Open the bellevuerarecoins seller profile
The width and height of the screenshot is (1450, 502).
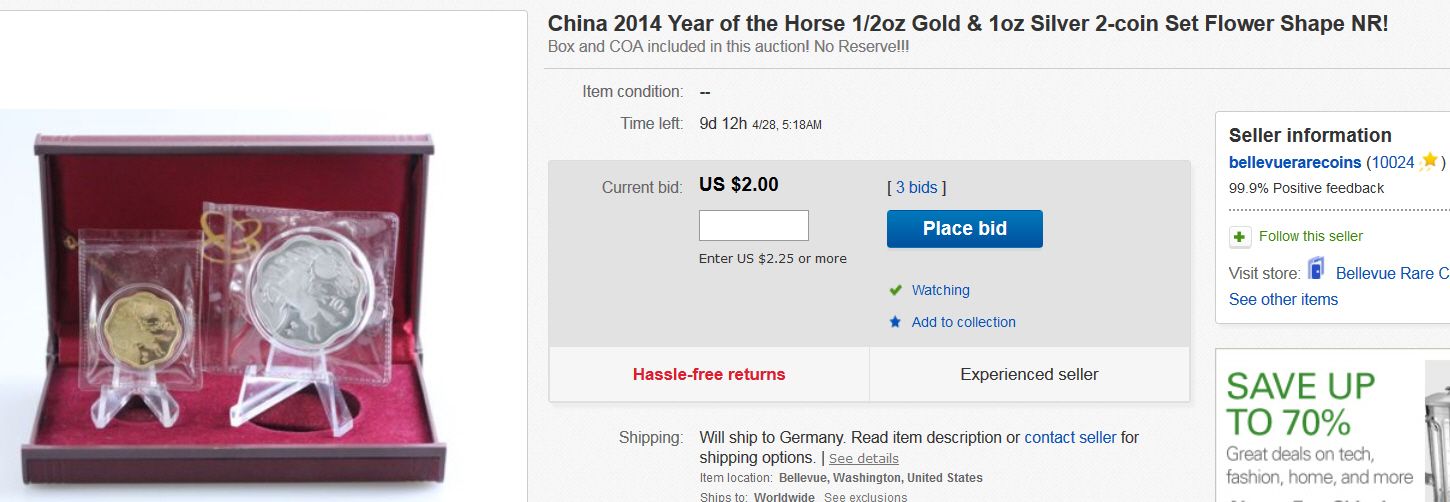[1295, 162]
